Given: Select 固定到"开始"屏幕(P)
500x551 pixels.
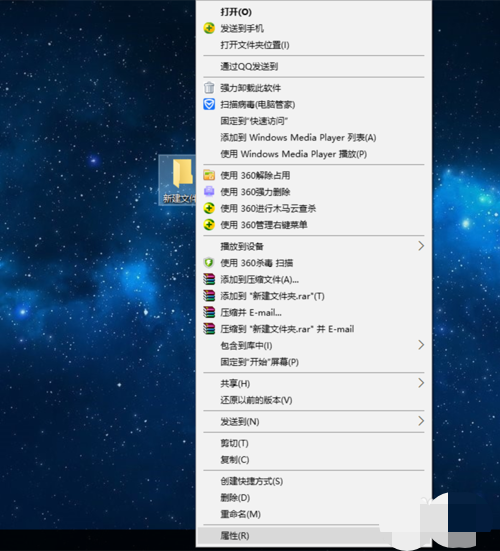Looking at the screenshot, I should (x=314, y=362).
